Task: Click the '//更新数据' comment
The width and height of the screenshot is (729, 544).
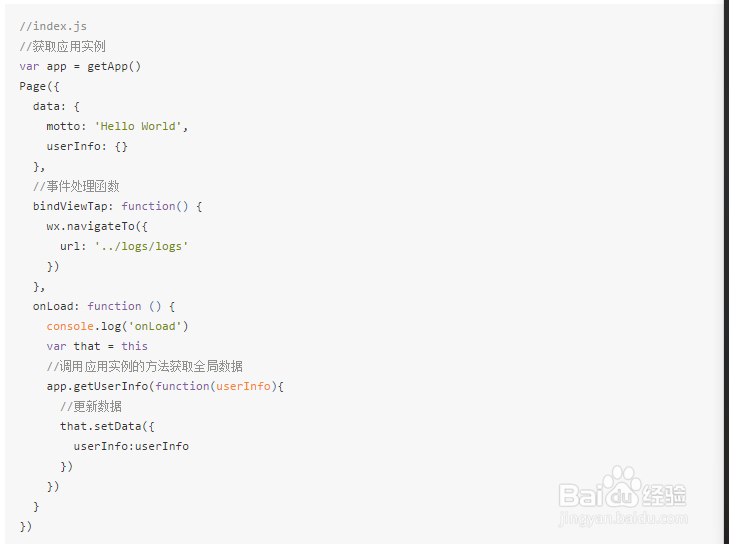Action: (90, 406)
